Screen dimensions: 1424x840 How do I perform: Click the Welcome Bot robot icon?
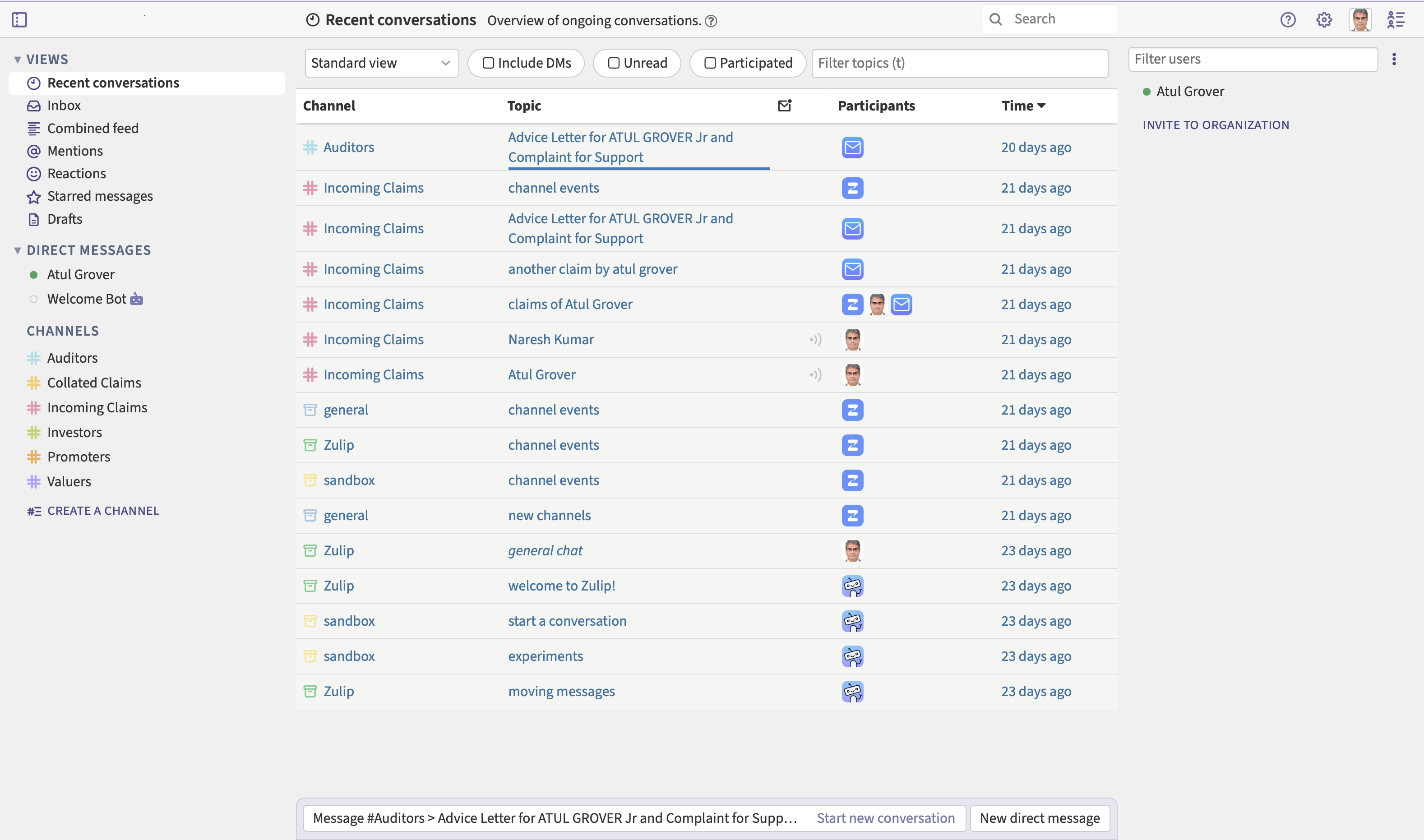coord(136,299)
